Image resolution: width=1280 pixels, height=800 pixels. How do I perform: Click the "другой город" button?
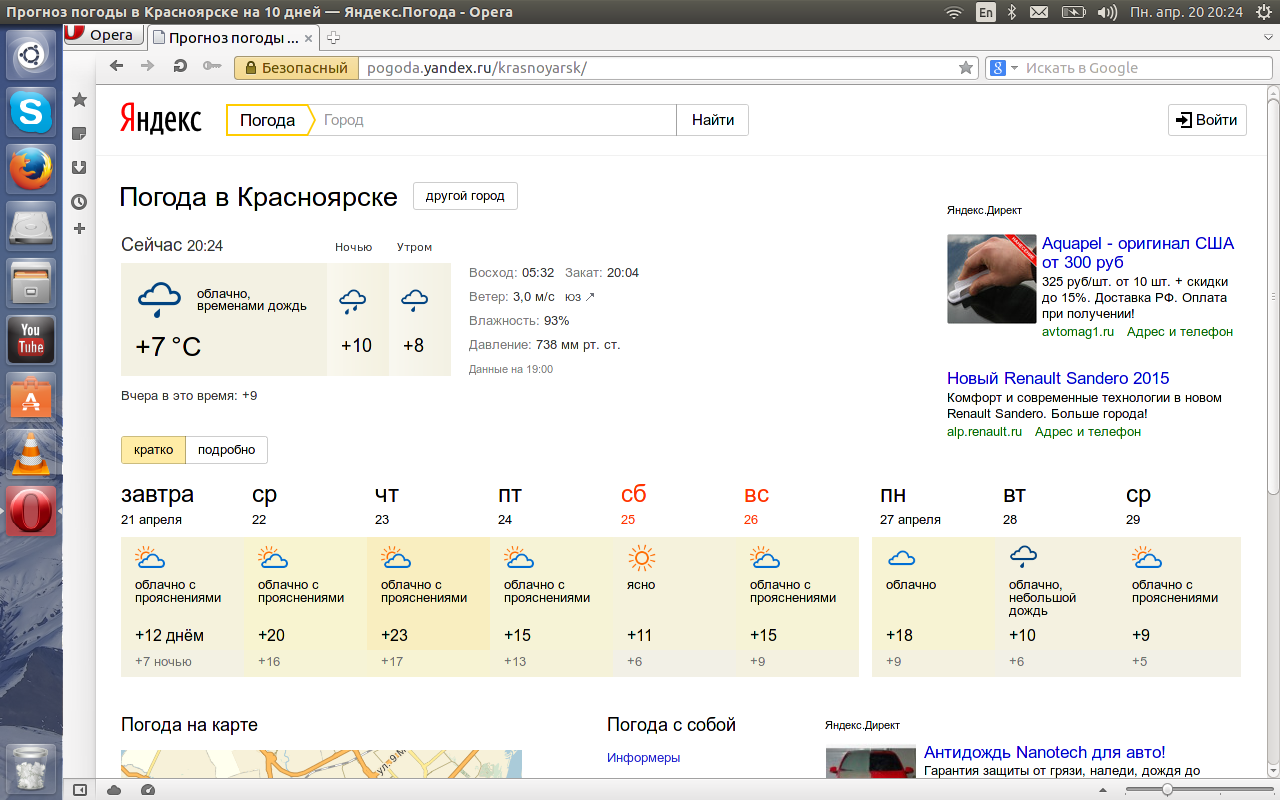(465, 196)
